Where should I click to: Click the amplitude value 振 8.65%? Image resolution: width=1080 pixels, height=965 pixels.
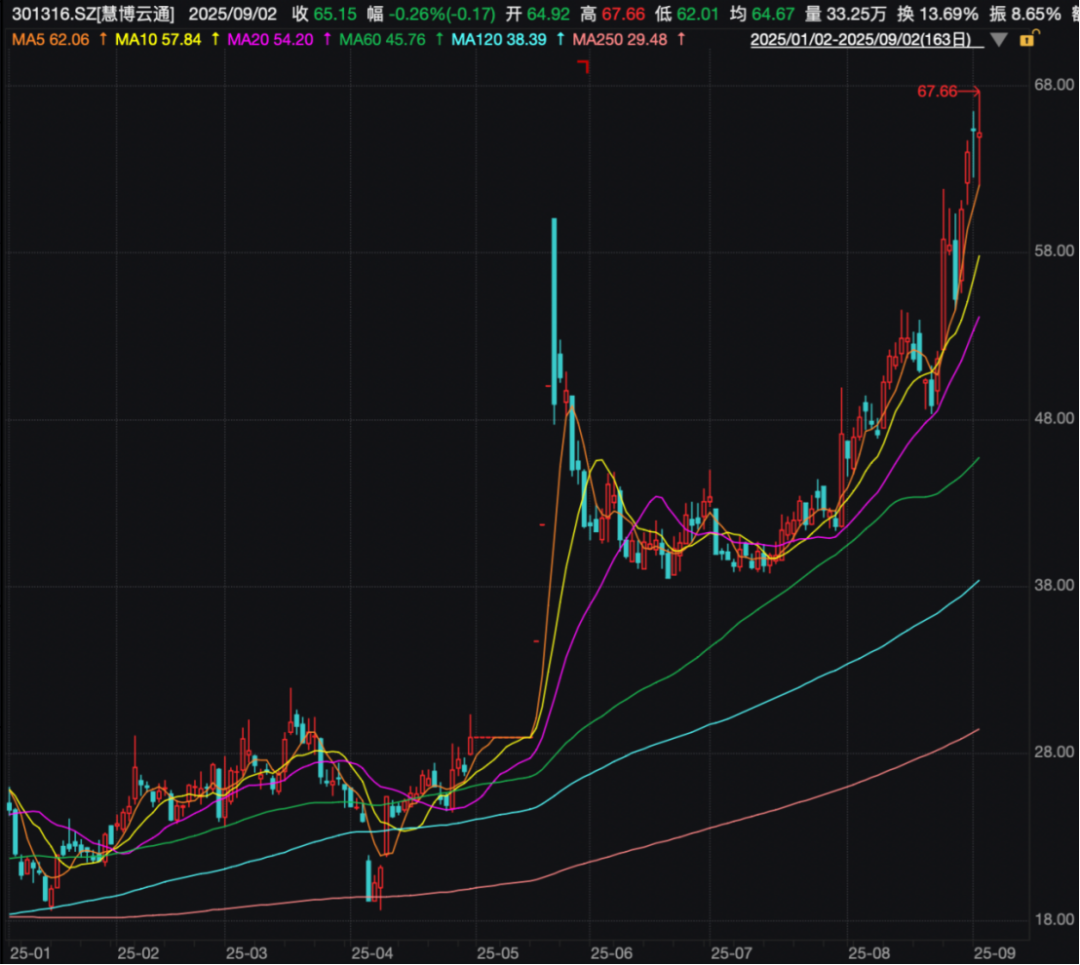click(1025, 14)
